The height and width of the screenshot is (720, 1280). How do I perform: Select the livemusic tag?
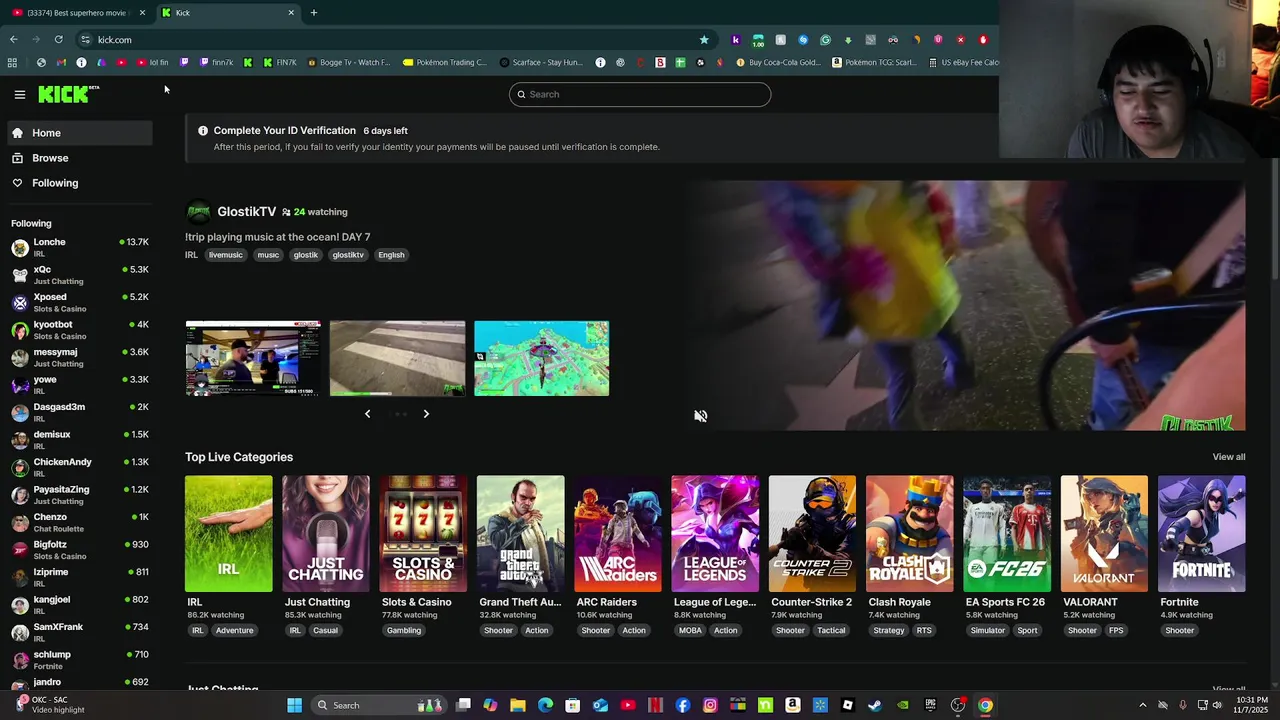[226, 255]
